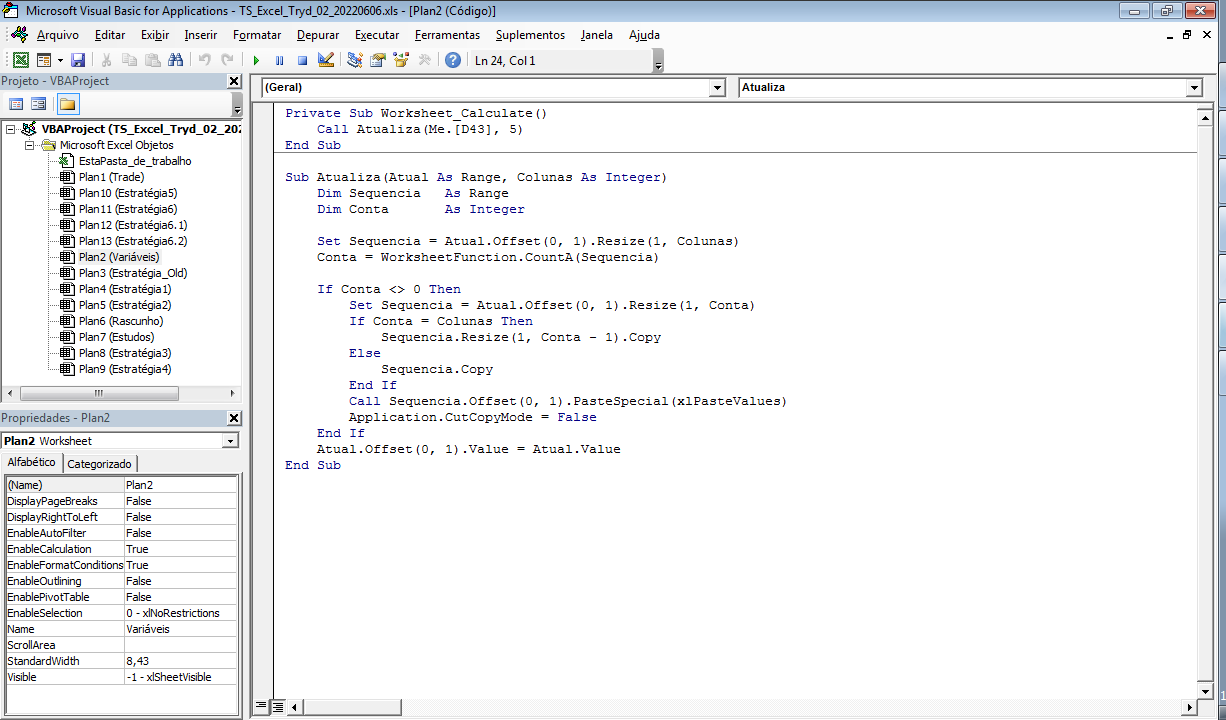1226x720 pixels.
Task: Click the Insert UserForm icon
Action: point(44,60)
